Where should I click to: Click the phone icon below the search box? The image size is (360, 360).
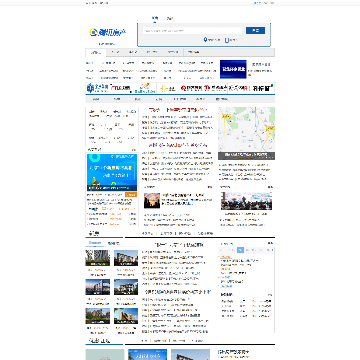tap(227, 40)
